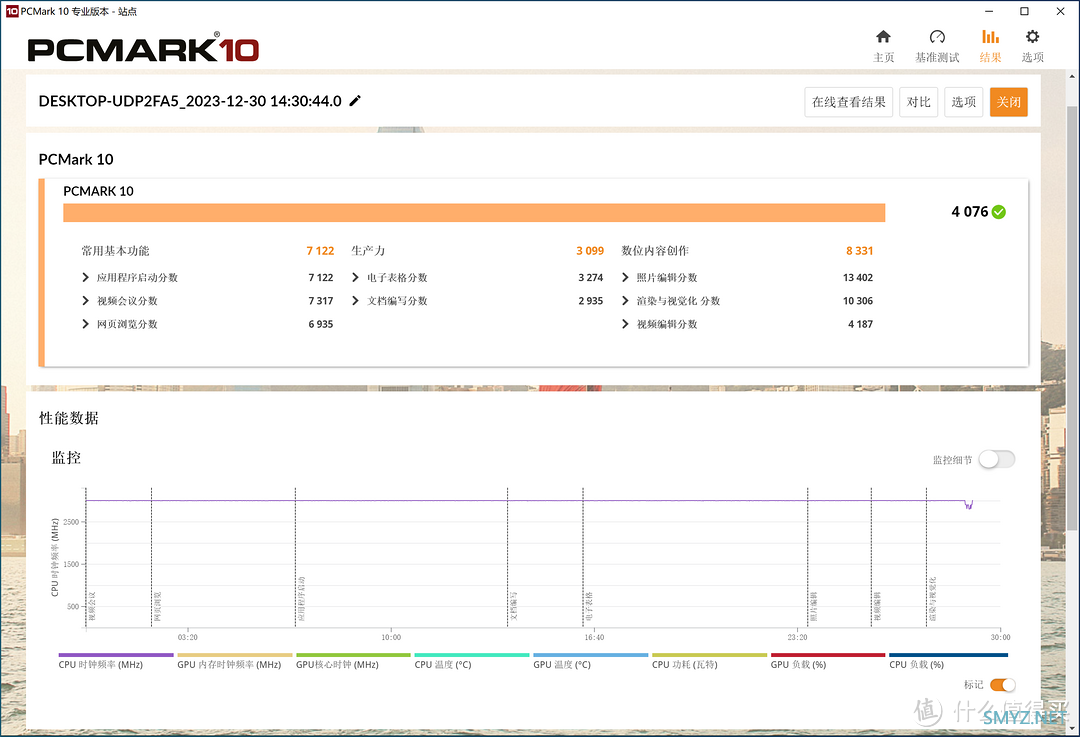
Task: Click the 常用基本功能 score 7 122 in orange
Action: point(320,251)
